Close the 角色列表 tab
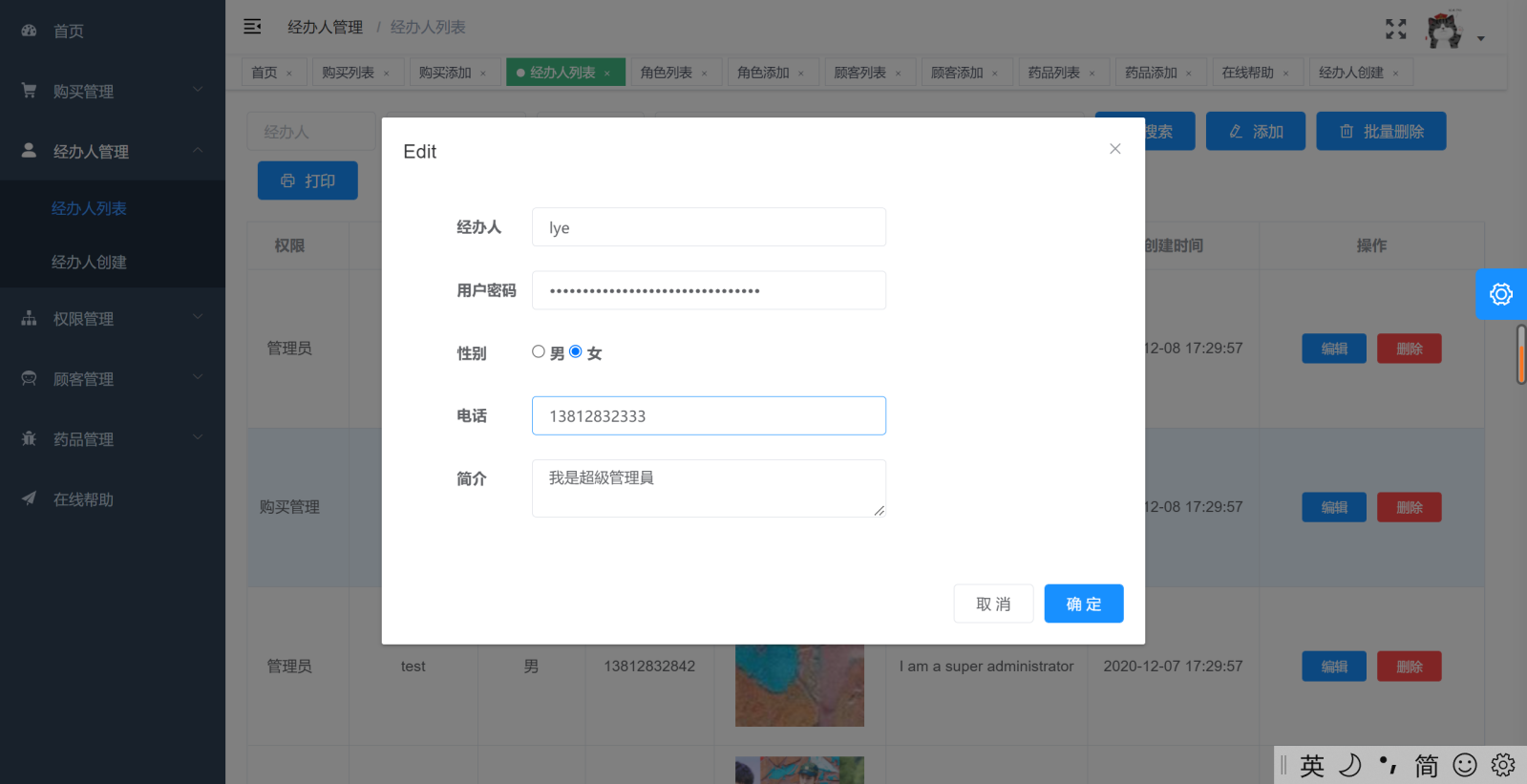The width and height of the screenshot is (1527, 784). [x=705, y=74]
